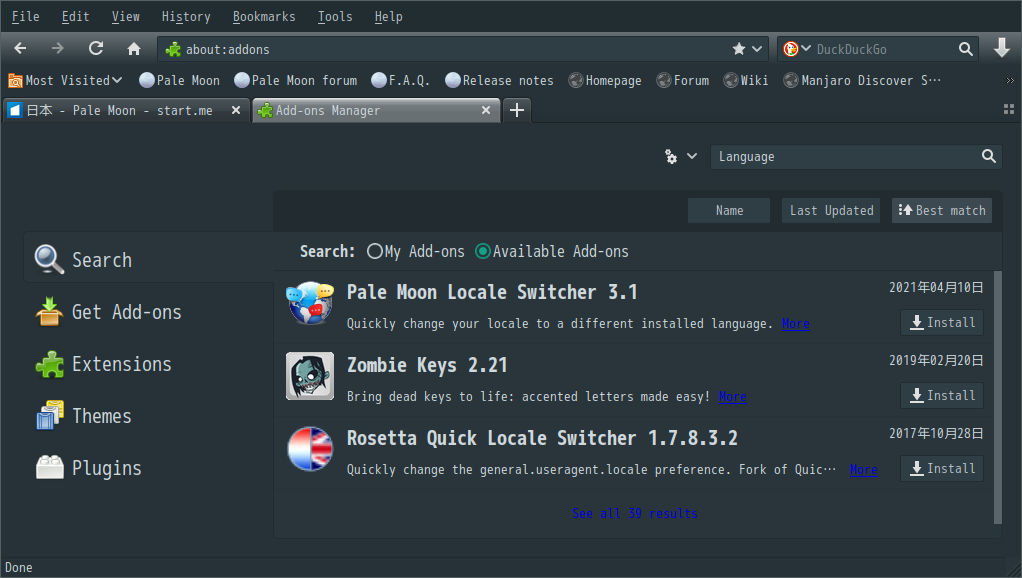Sort results by Name
Viewport: 1022px width, 578px height.
coord(729,210)
